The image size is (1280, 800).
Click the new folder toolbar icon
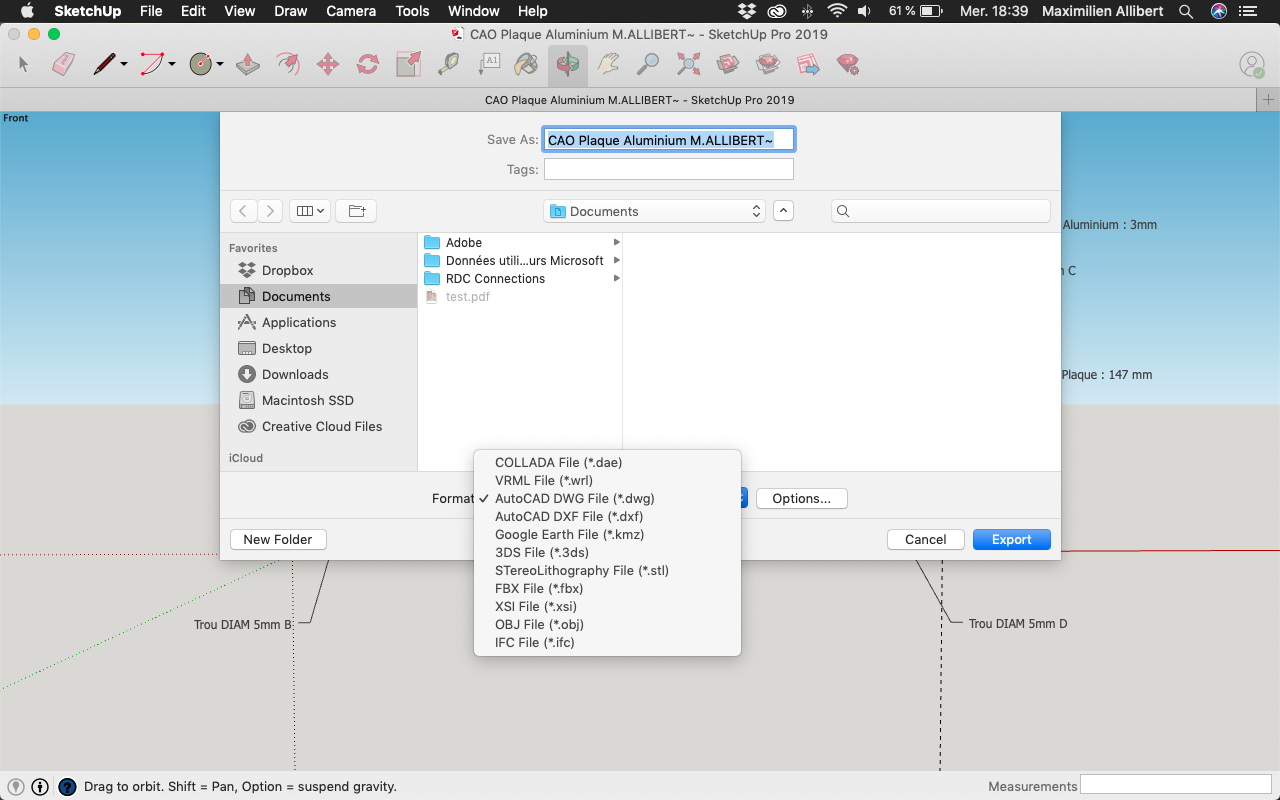(x=356, y=211)
